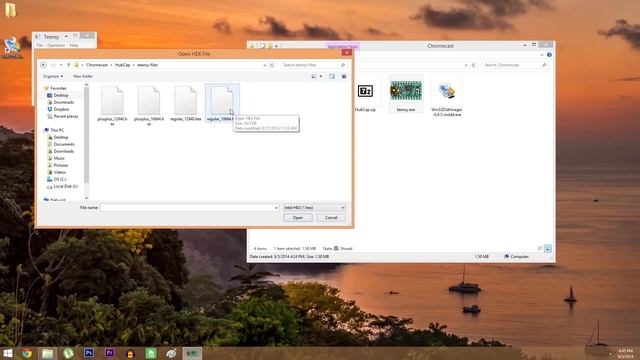
Task: Click teensy-files in the dialog breadcrumb
Action: 147,65
